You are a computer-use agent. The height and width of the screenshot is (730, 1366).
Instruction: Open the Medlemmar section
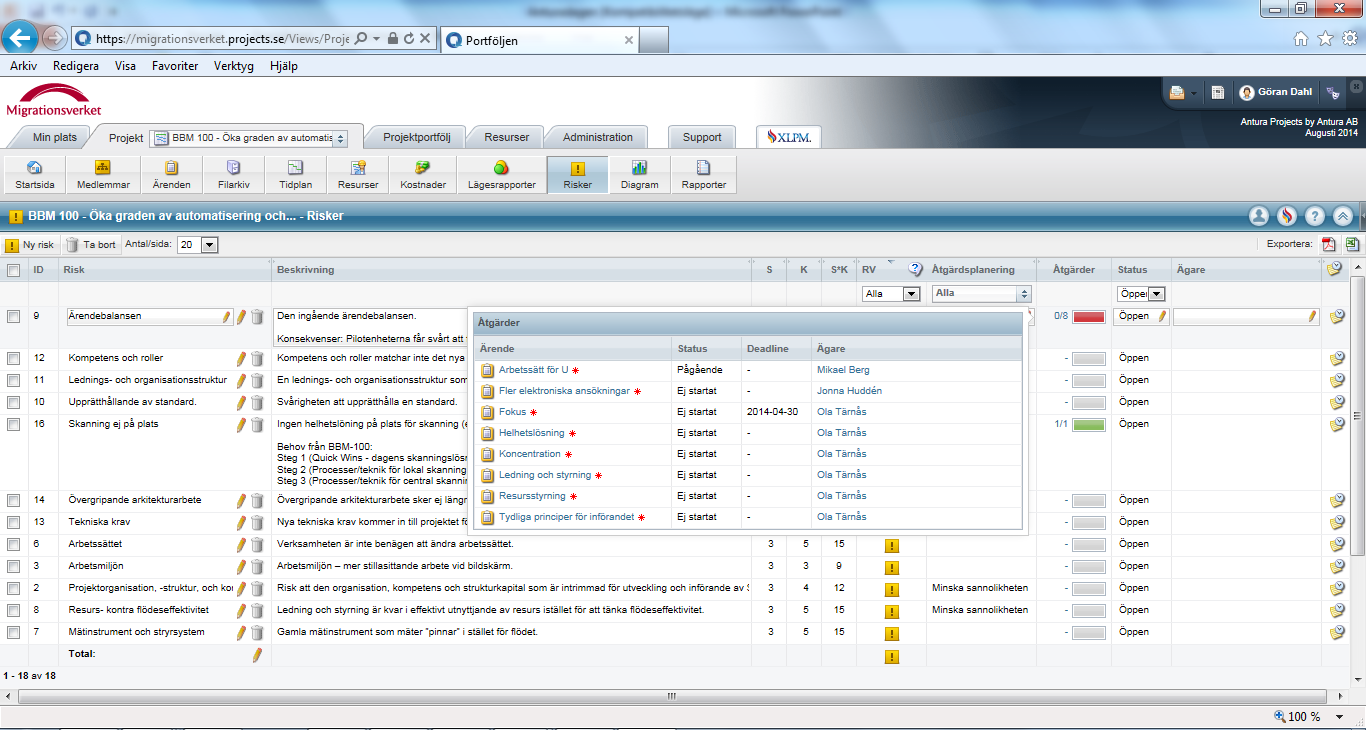tap(103, 174)
